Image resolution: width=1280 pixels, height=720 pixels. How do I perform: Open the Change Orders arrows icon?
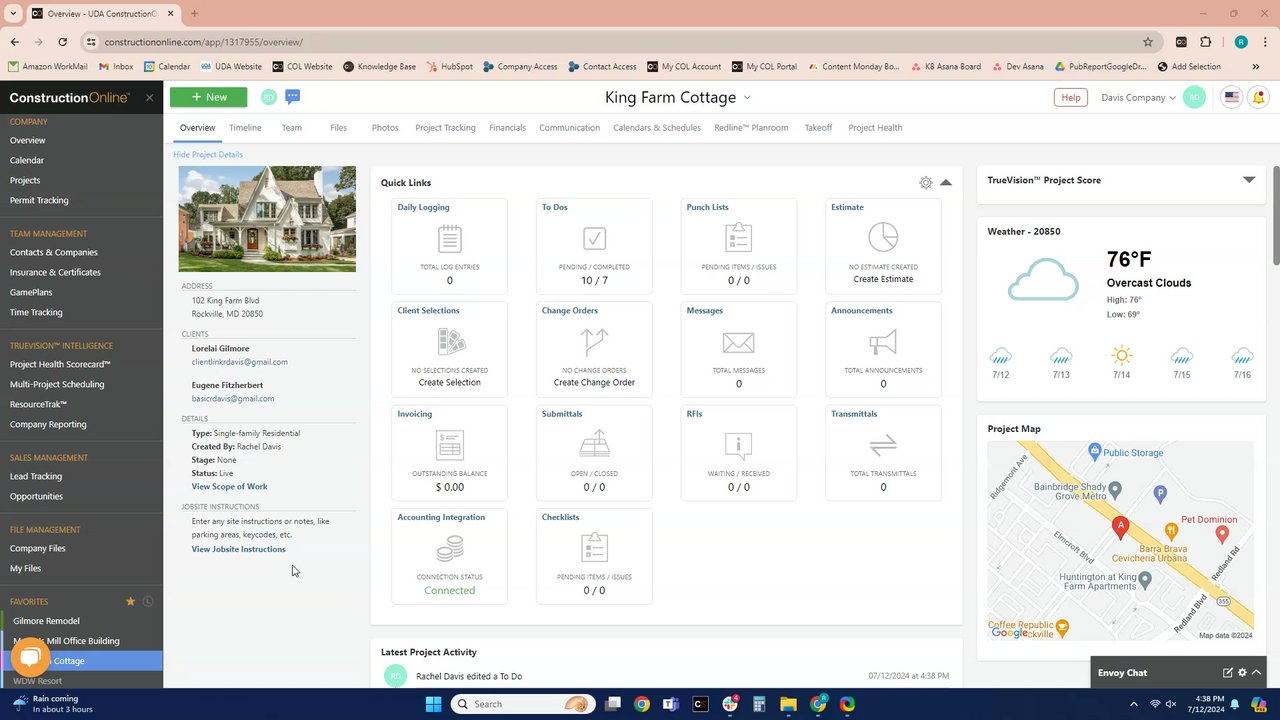click(594, 342)
